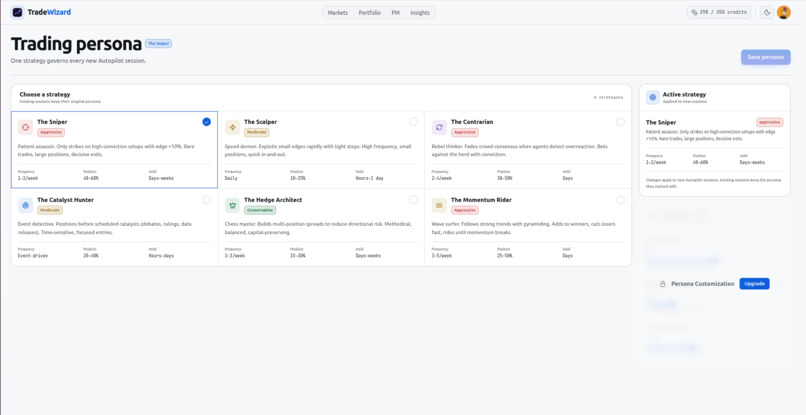This screenshot has height=415, width=806.
Task: Click The Catalyst Hunter icon
Action: pos(26,205)
